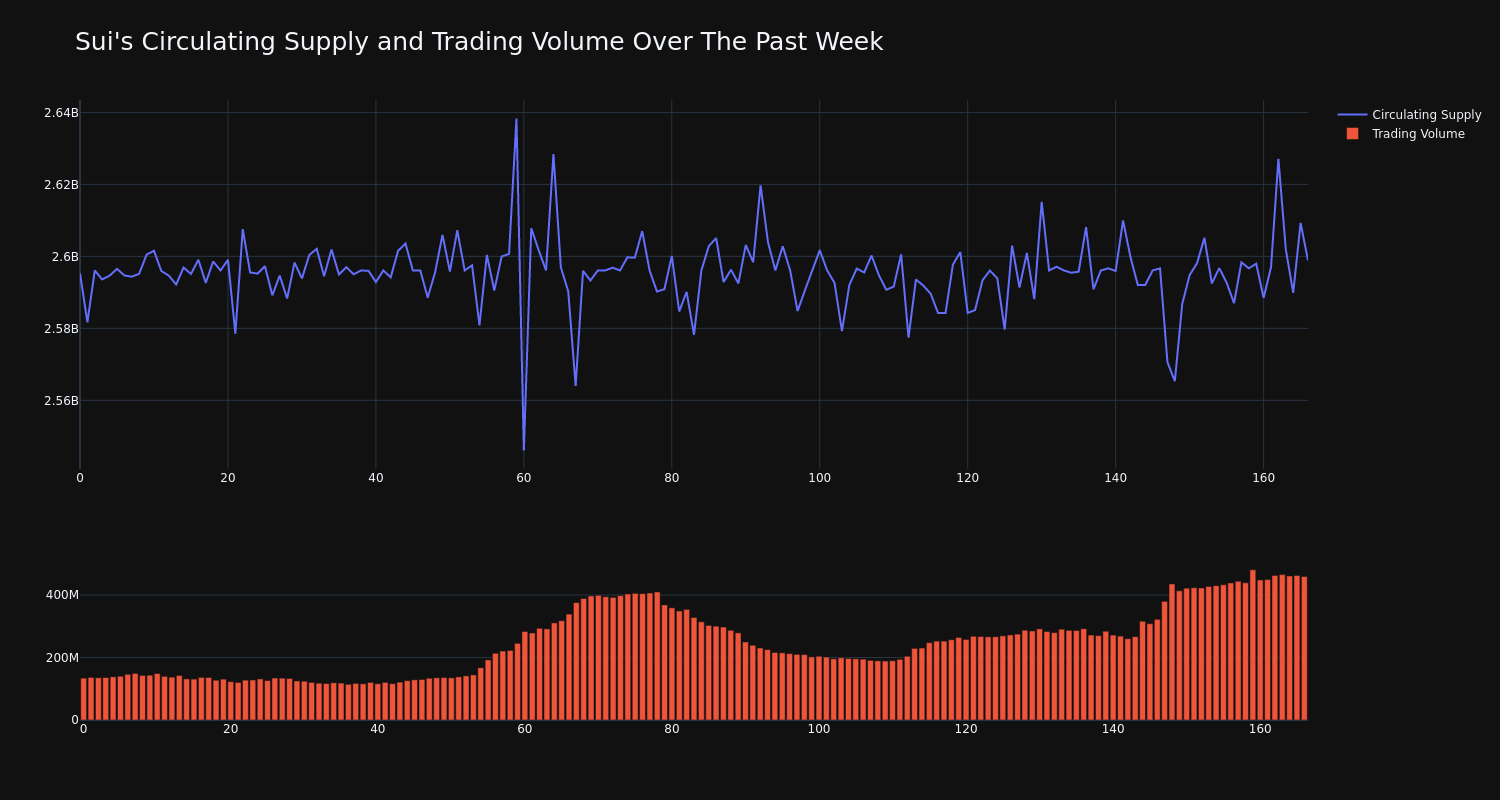
Task: Click the supply spike near x=162
Action: tap(1278, 160)
